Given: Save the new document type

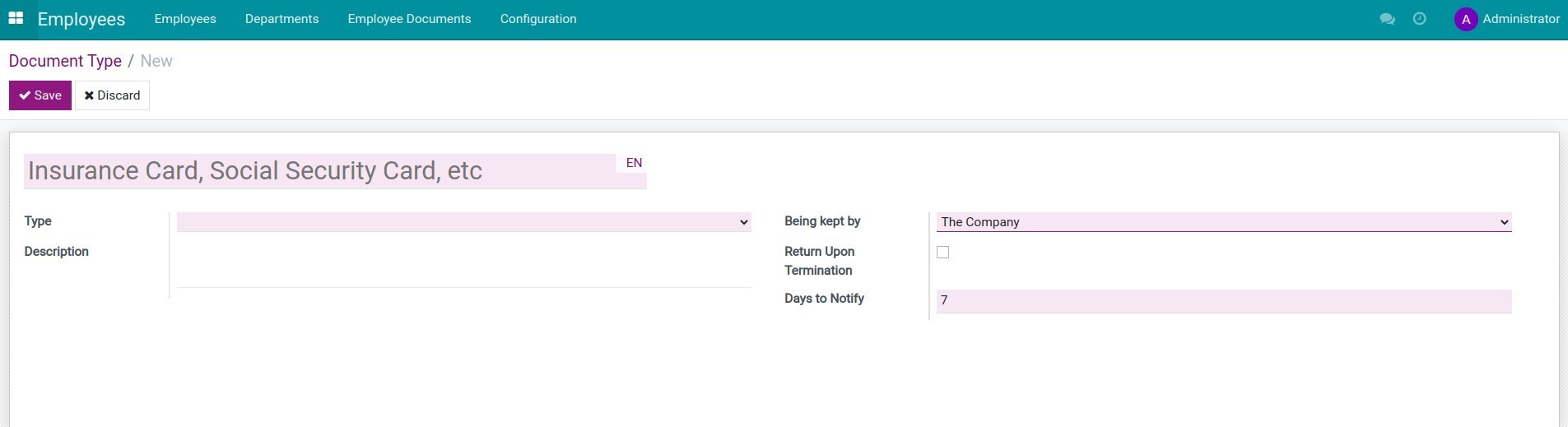Looking at the screenshot, I should pyautogui.click(x=40, y=95).
